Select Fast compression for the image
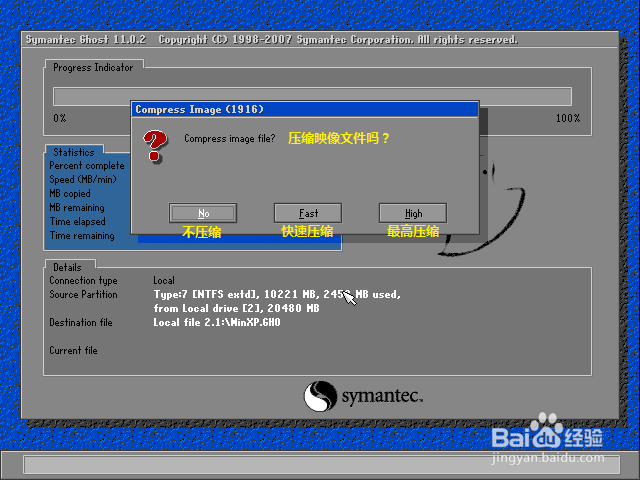This screenshot has width=640, height=480. click(x=308, y=213)
